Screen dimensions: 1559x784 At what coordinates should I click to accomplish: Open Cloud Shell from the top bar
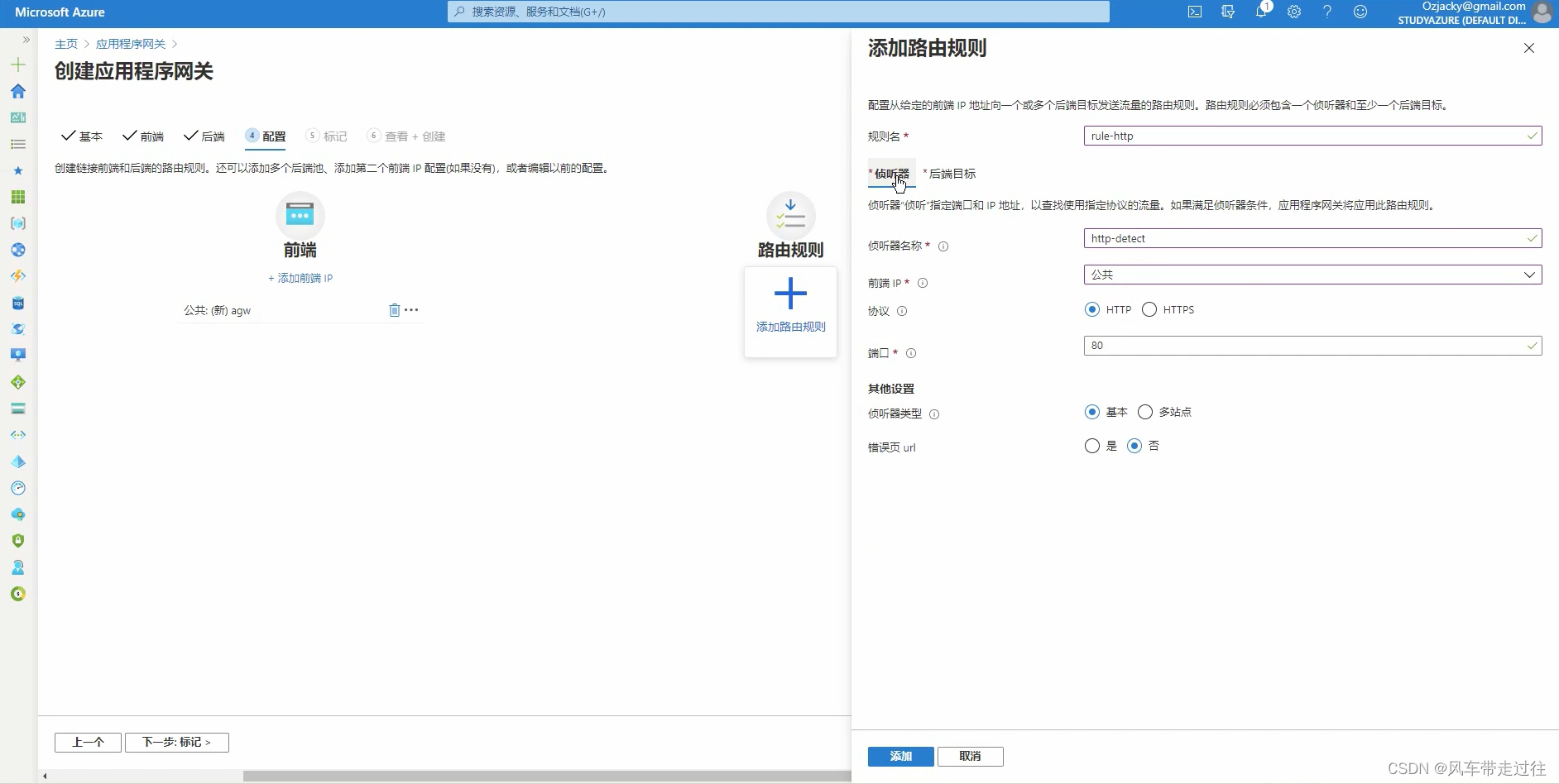click(1195, 12)
